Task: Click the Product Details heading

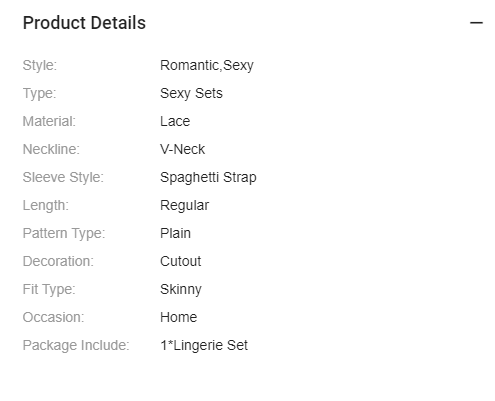Action: coord(84,23)
